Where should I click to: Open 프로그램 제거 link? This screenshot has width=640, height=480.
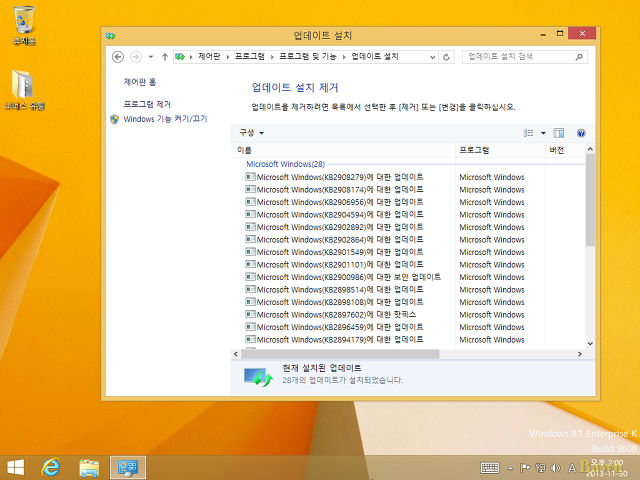pyautogui.click(x=147, y=104)
